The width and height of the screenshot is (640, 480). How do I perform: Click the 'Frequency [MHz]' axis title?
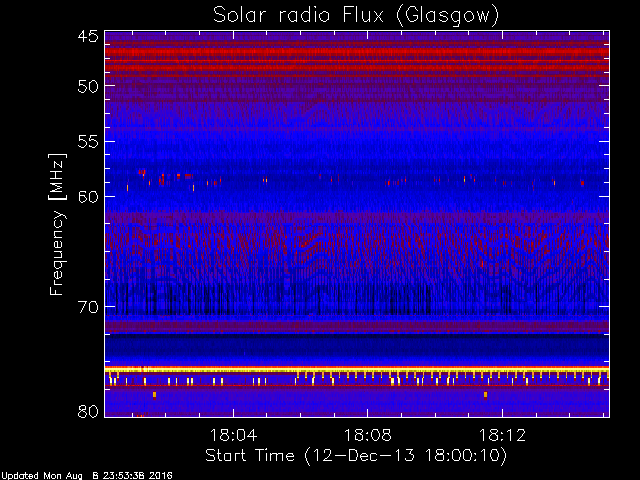point(58,224)
